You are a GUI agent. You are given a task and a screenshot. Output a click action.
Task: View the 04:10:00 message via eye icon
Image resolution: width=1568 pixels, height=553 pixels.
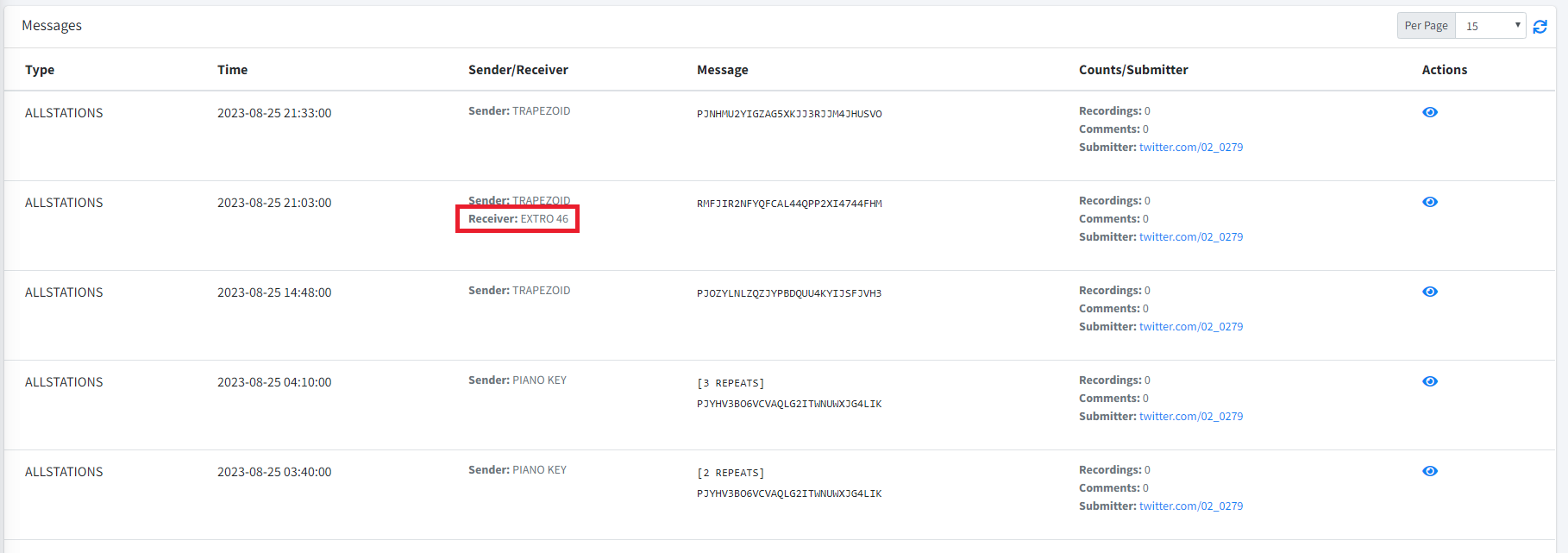1430,381
